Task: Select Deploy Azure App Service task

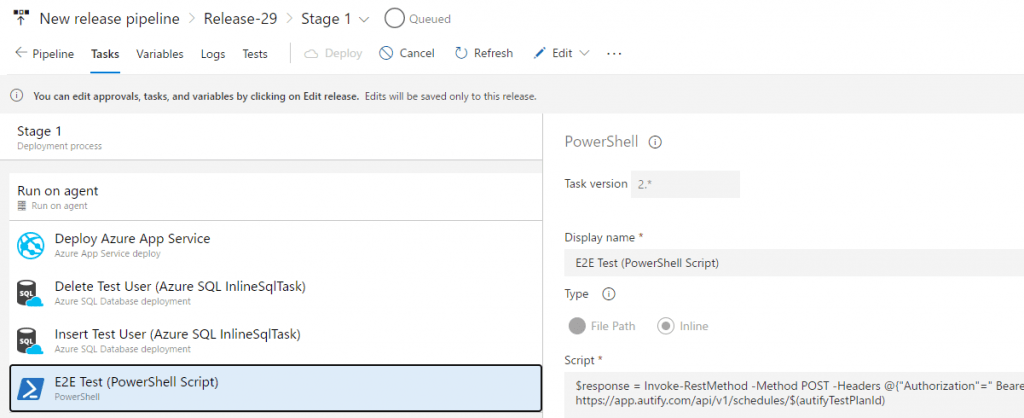Action: click(x=276, y=245)
